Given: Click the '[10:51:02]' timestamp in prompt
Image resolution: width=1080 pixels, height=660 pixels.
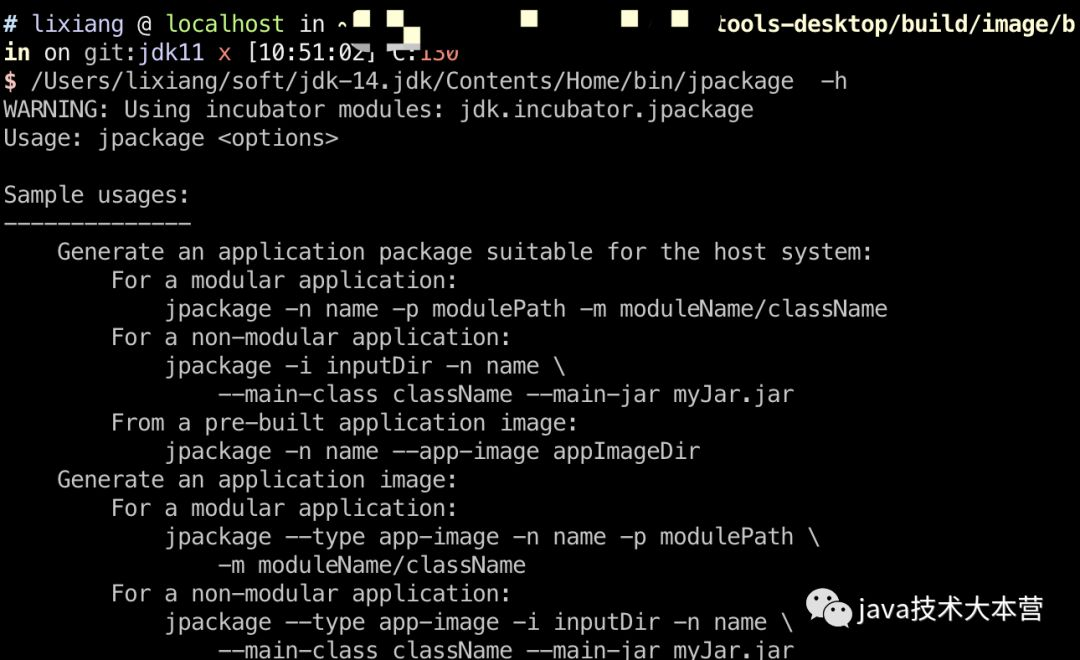Looking at the screenshot, I should pyautogui.click(x=311, y=52).
